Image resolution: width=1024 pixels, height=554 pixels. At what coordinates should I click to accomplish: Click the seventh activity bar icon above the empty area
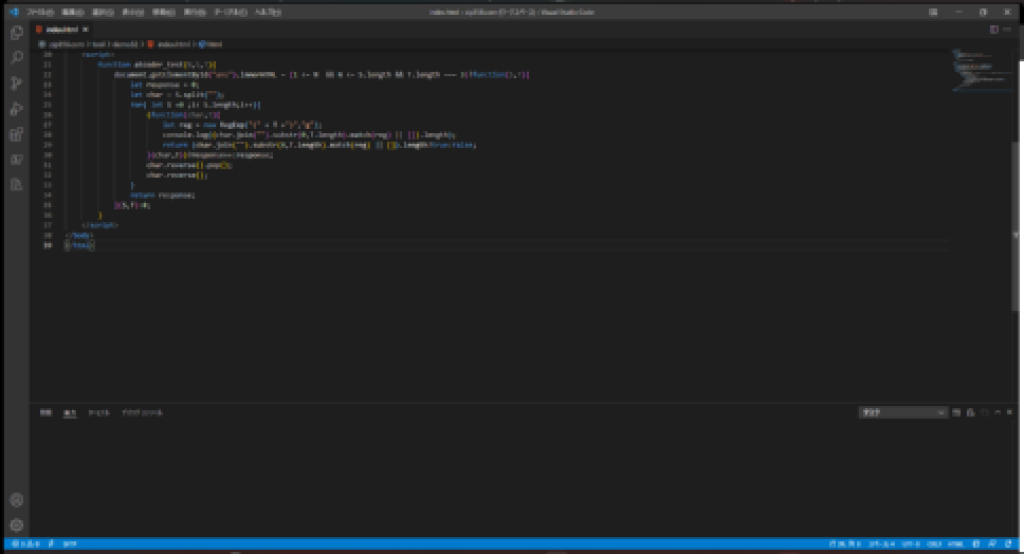(16, 185)
